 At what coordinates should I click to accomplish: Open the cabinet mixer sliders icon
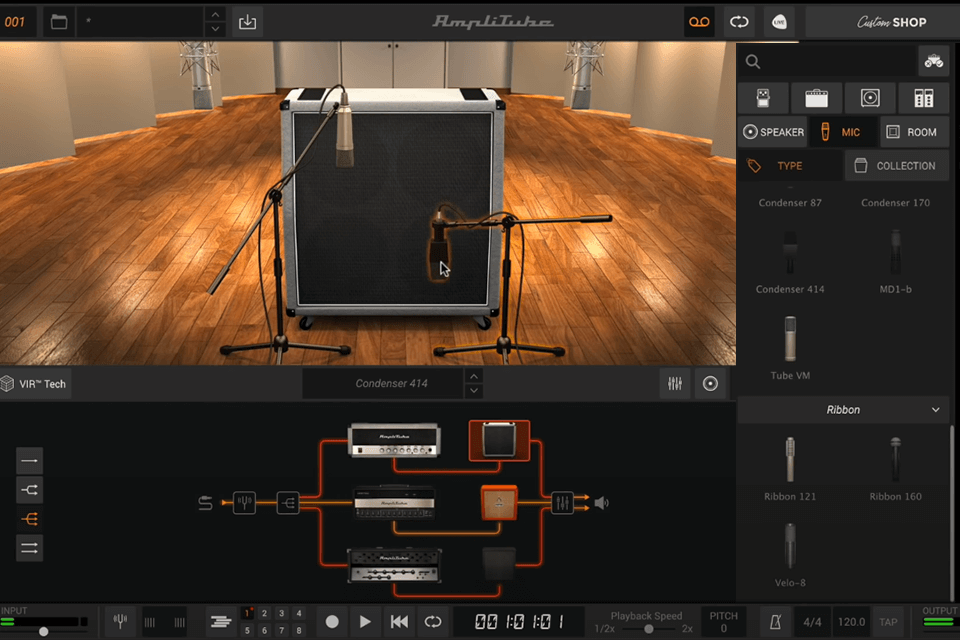(675, 384)
